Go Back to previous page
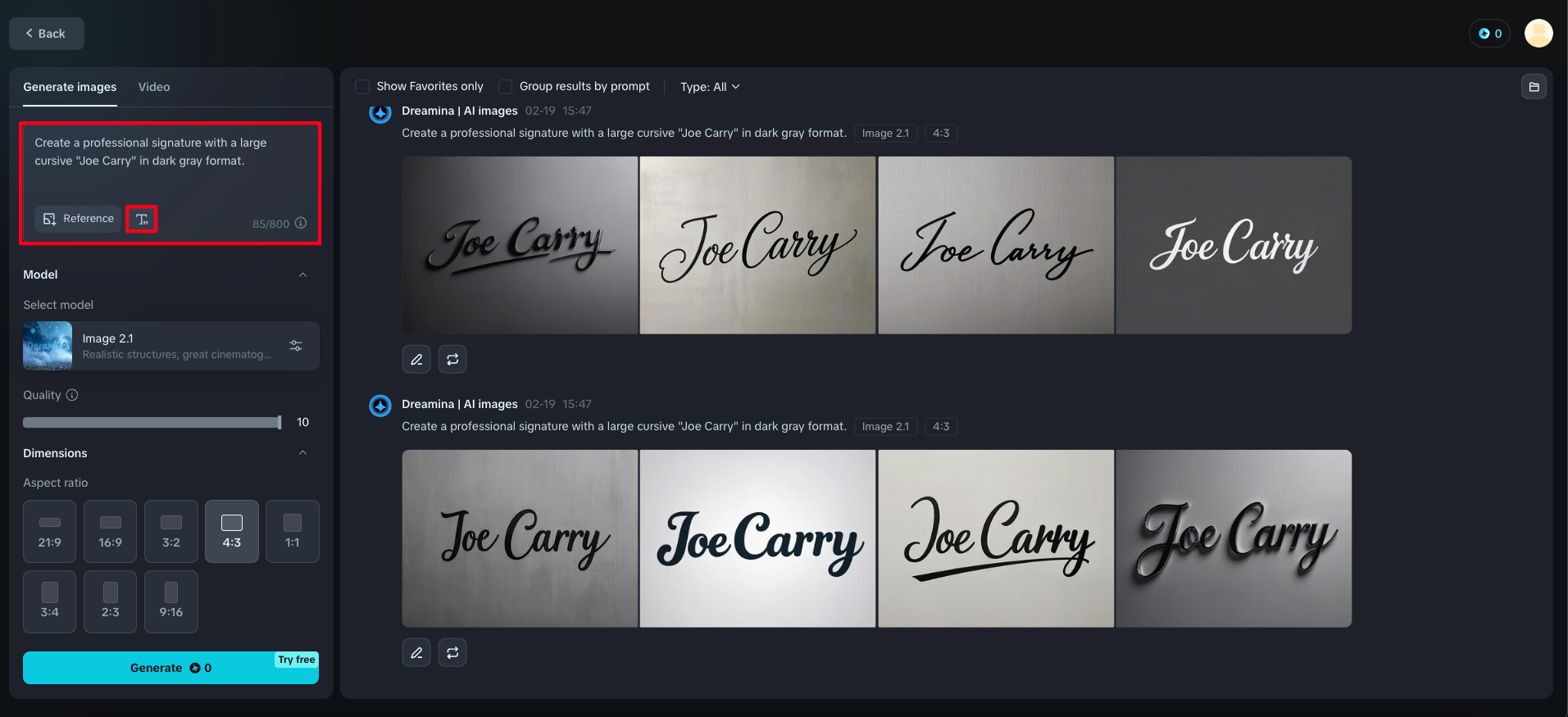 click(x=47, y=34)
